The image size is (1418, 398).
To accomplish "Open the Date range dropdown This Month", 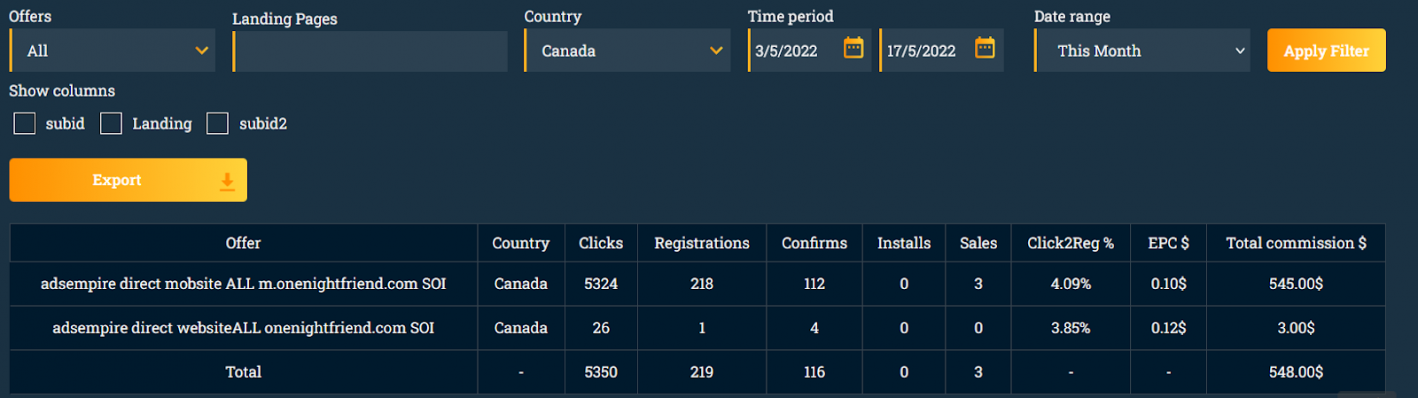I will pos(1142,50).
